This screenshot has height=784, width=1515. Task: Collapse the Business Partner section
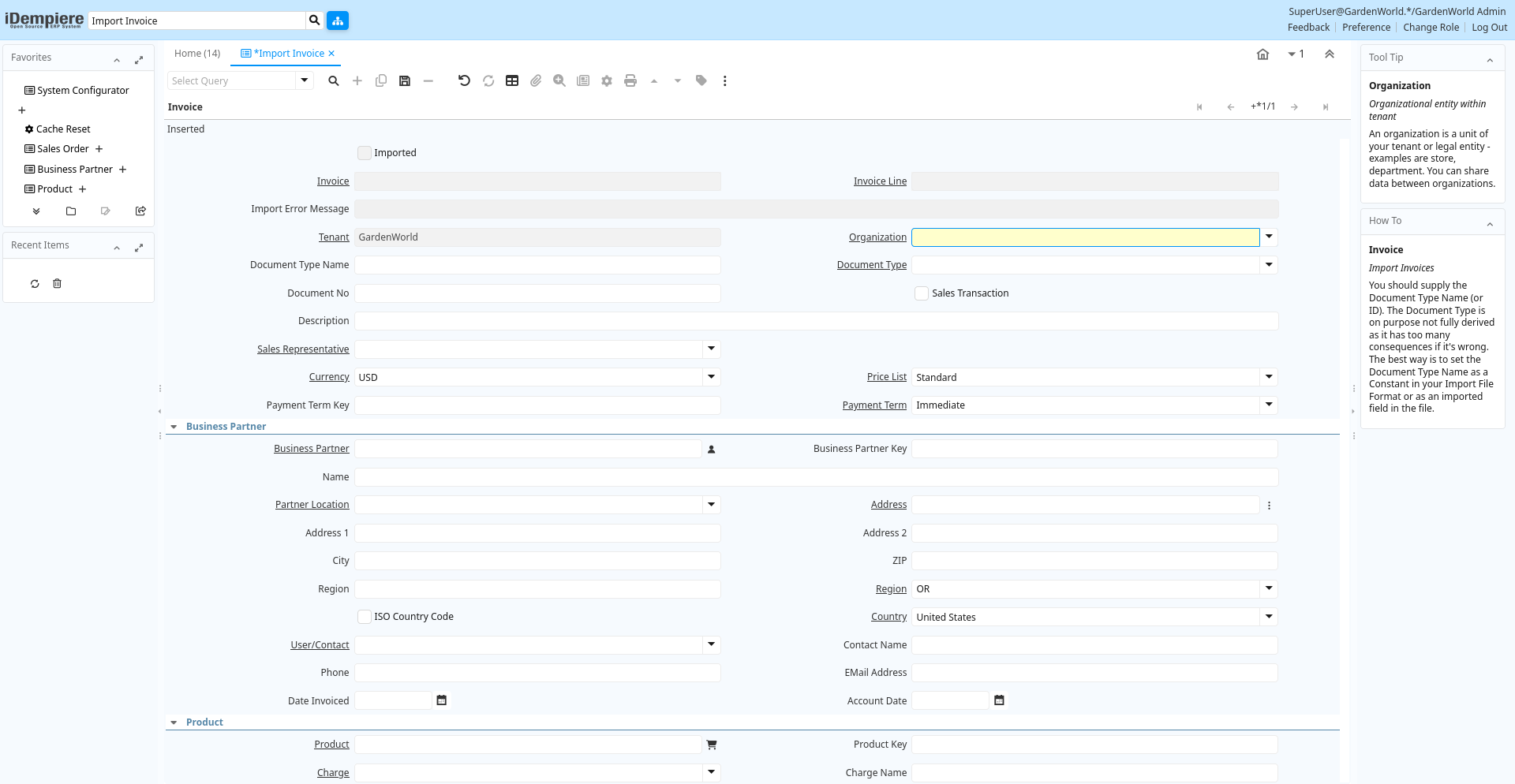pyautogui.click(x=174, y=427)
